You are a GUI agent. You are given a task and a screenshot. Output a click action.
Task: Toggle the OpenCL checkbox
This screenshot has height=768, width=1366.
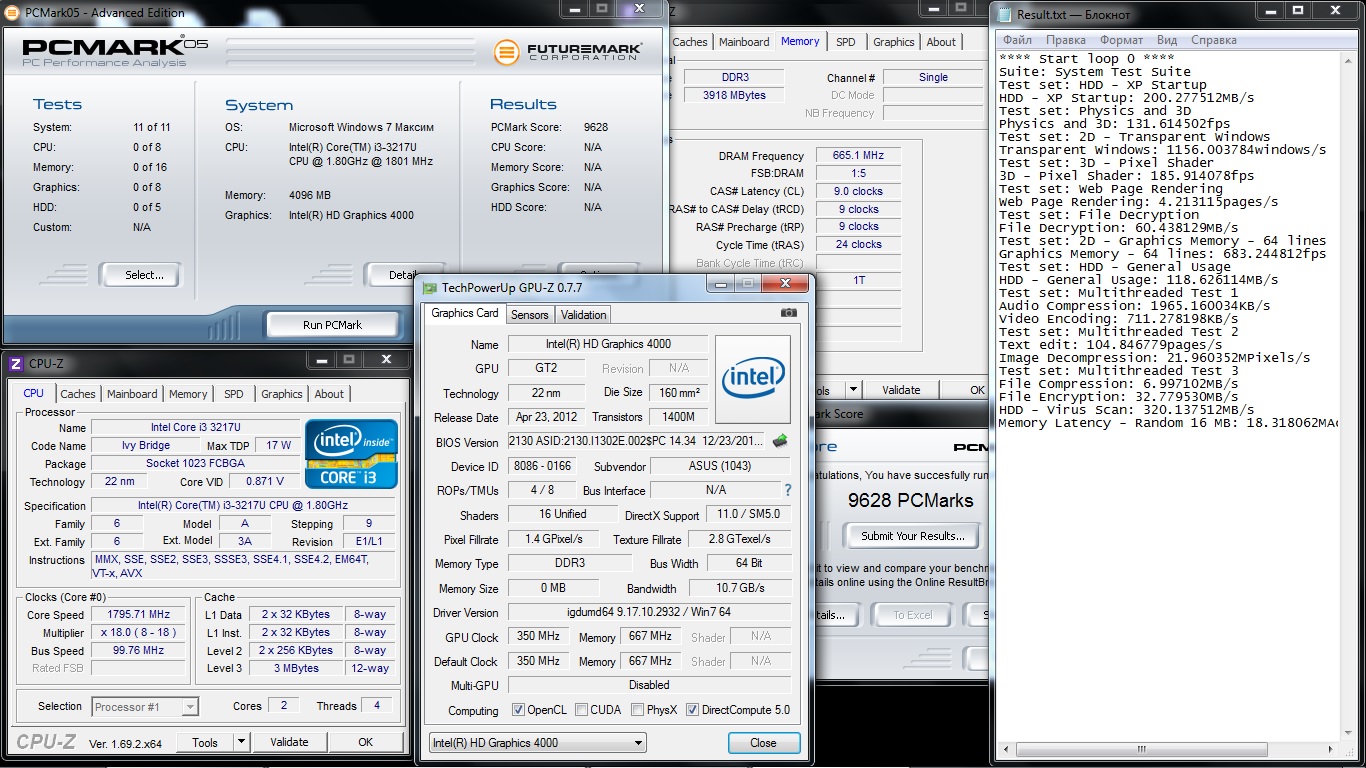518,710
